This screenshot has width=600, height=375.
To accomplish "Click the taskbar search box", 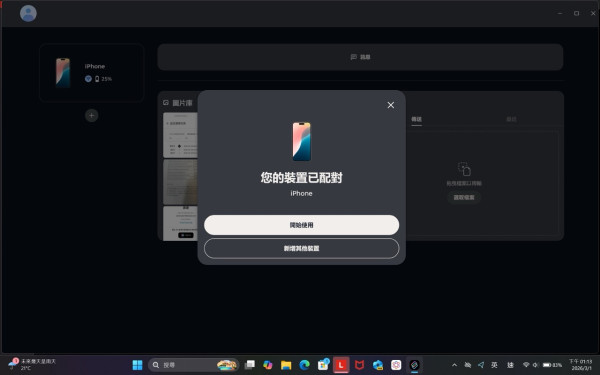I will pyautogui.click(x=193, y=365).
